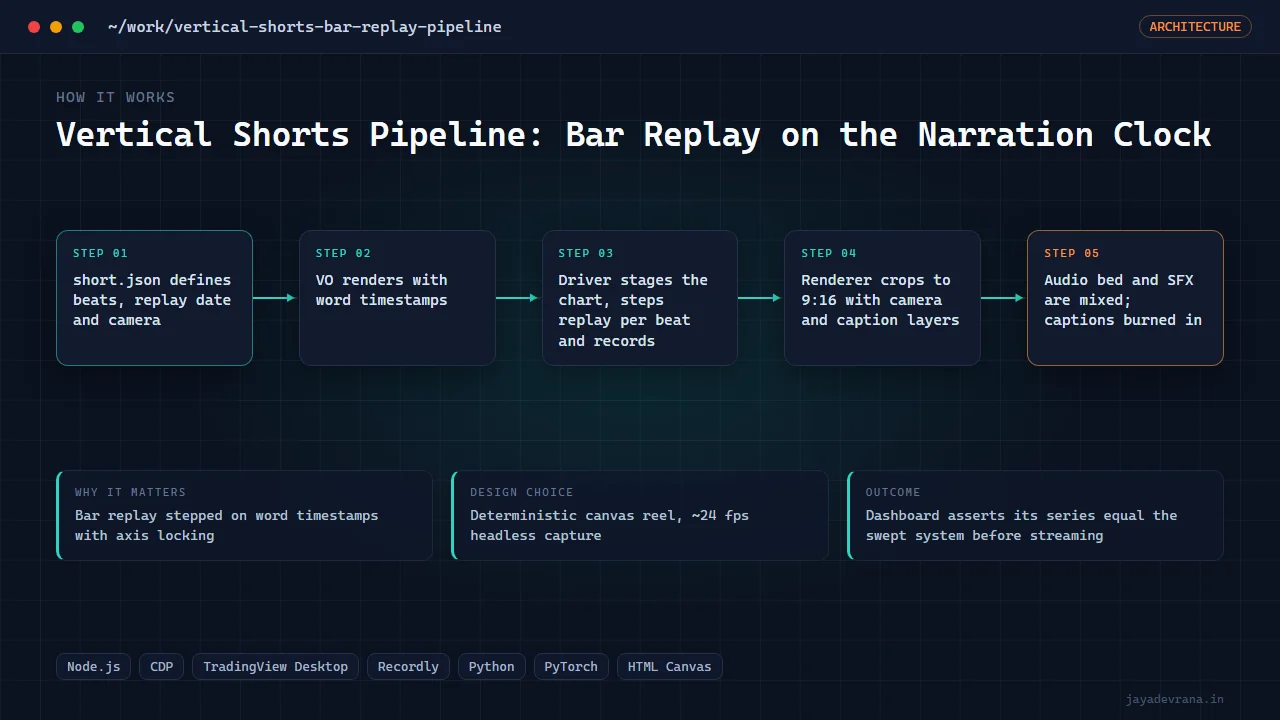Click the Vertical Shorts Pipeline title
The width and height of the screenshot is (1280, 720).
tap(634, 134)
